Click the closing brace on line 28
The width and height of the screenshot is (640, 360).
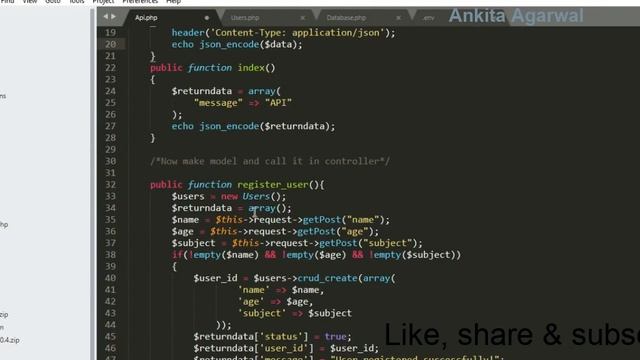click(153, 138)
